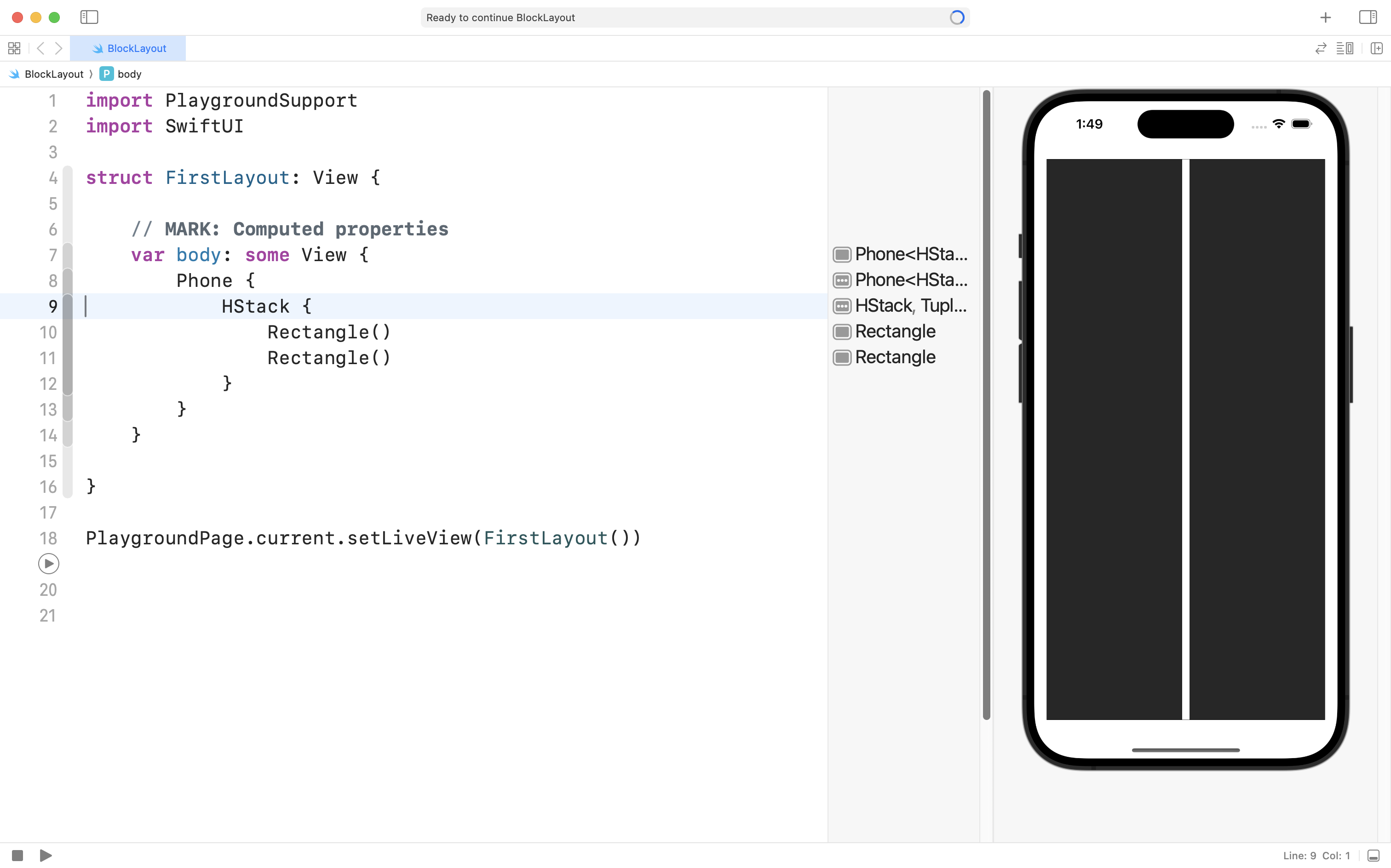1391x868 pixels.
Task: Toggle the left navigator sidebar
Action: 89,17
